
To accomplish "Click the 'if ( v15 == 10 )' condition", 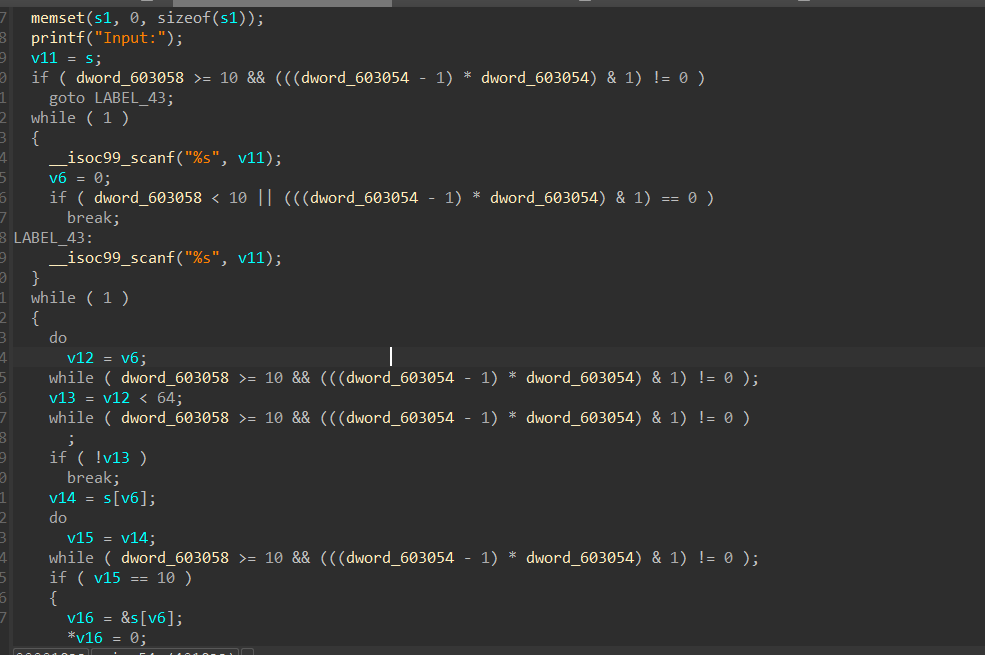I will pos(120,578).
